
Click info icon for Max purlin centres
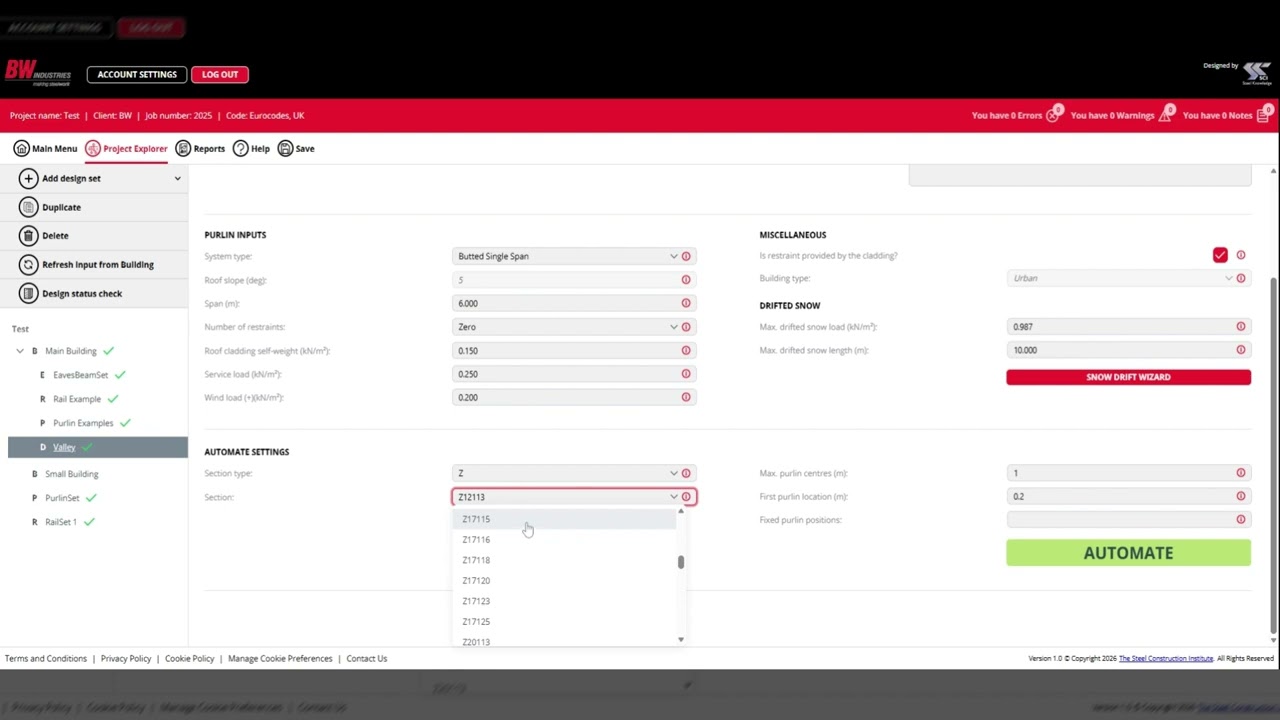pyautogui.click(x=1241, y=473)
